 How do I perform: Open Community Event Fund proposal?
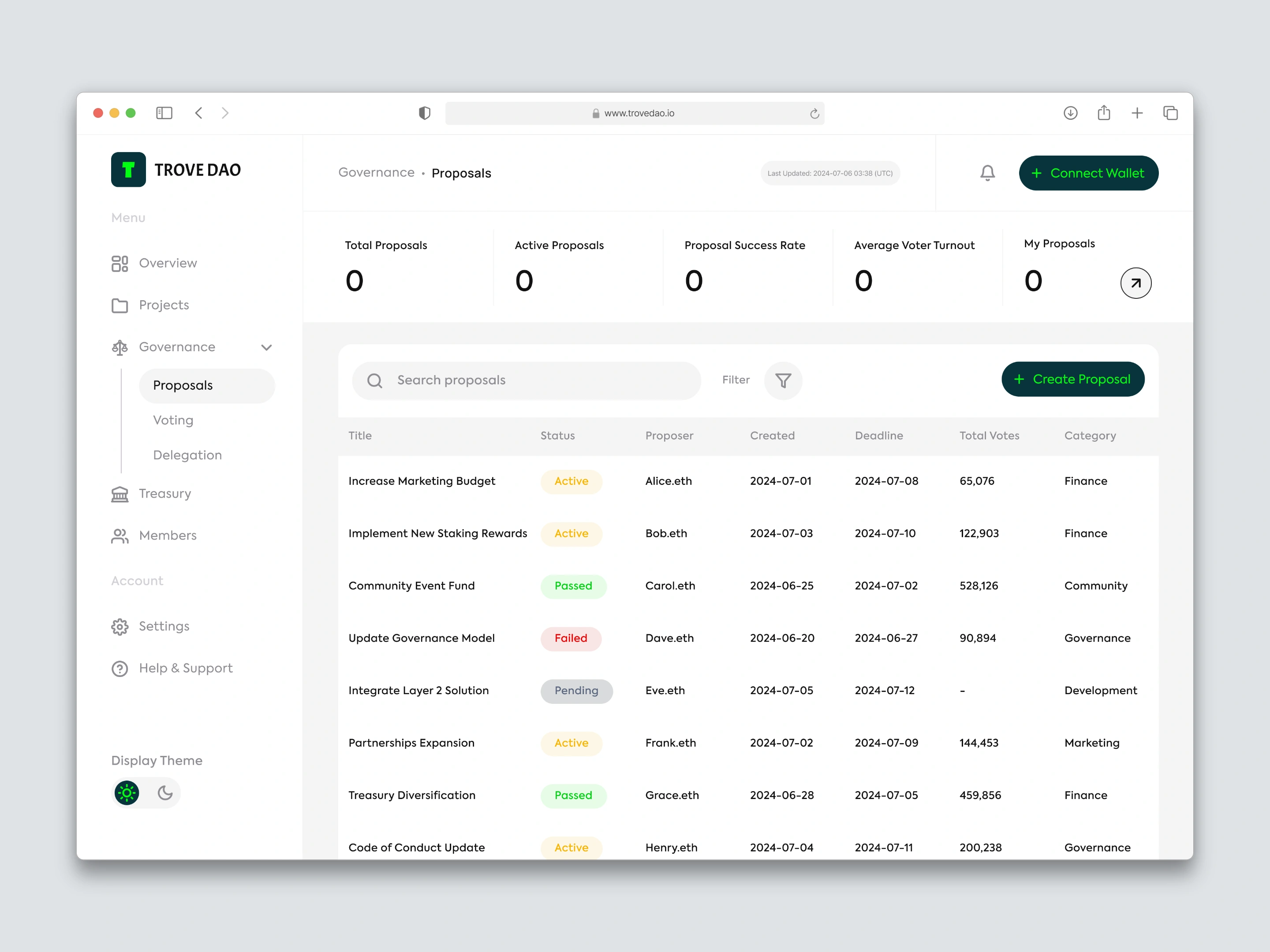[411, 586]
